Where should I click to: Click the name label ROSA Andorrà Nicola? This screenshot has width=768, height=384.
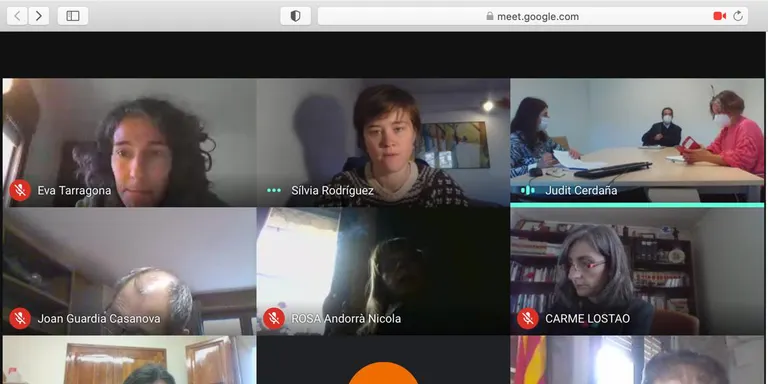(x=346, y=319)
